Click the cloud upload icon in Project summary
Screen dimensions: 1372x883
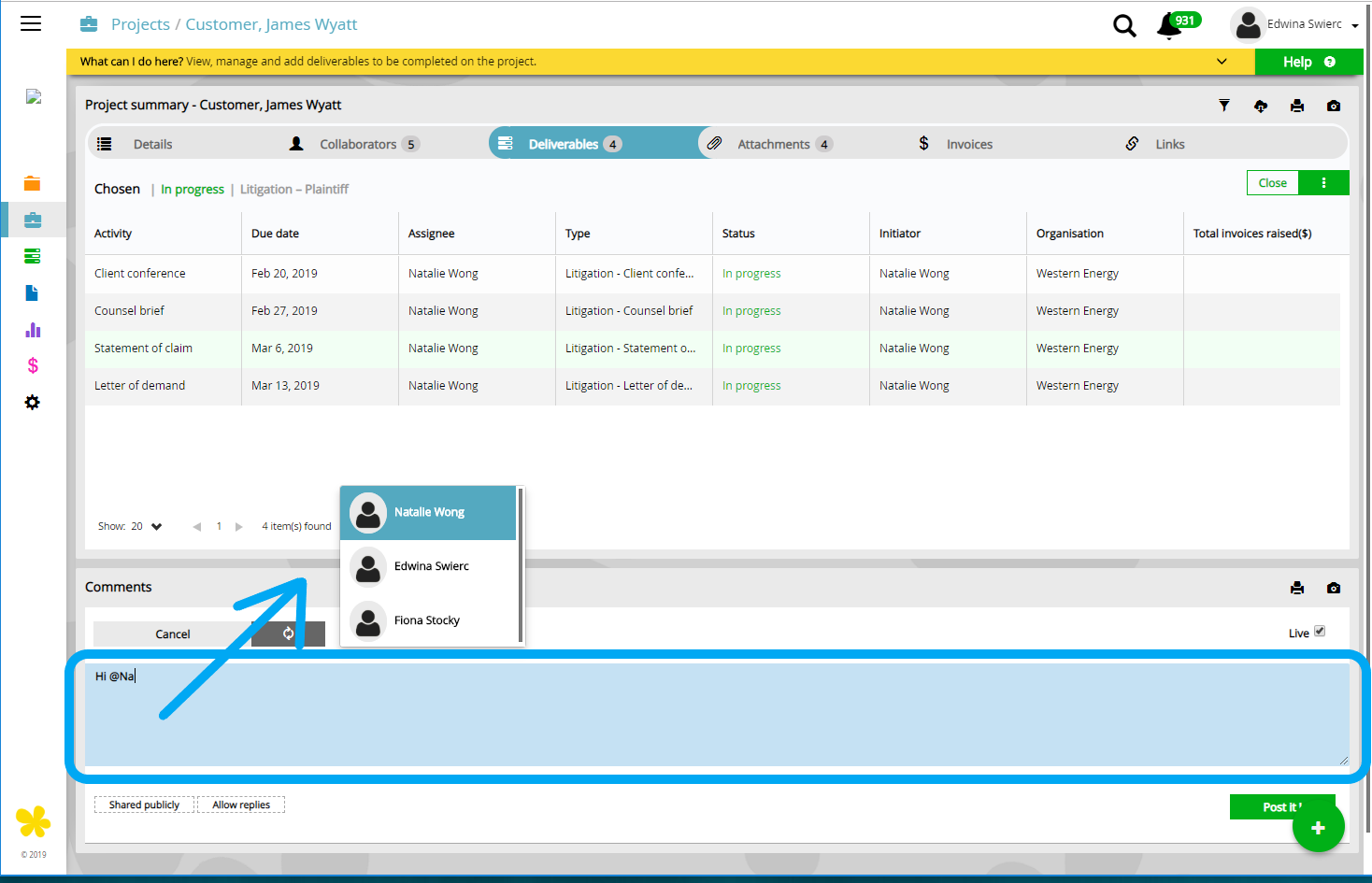point(1261,106)
